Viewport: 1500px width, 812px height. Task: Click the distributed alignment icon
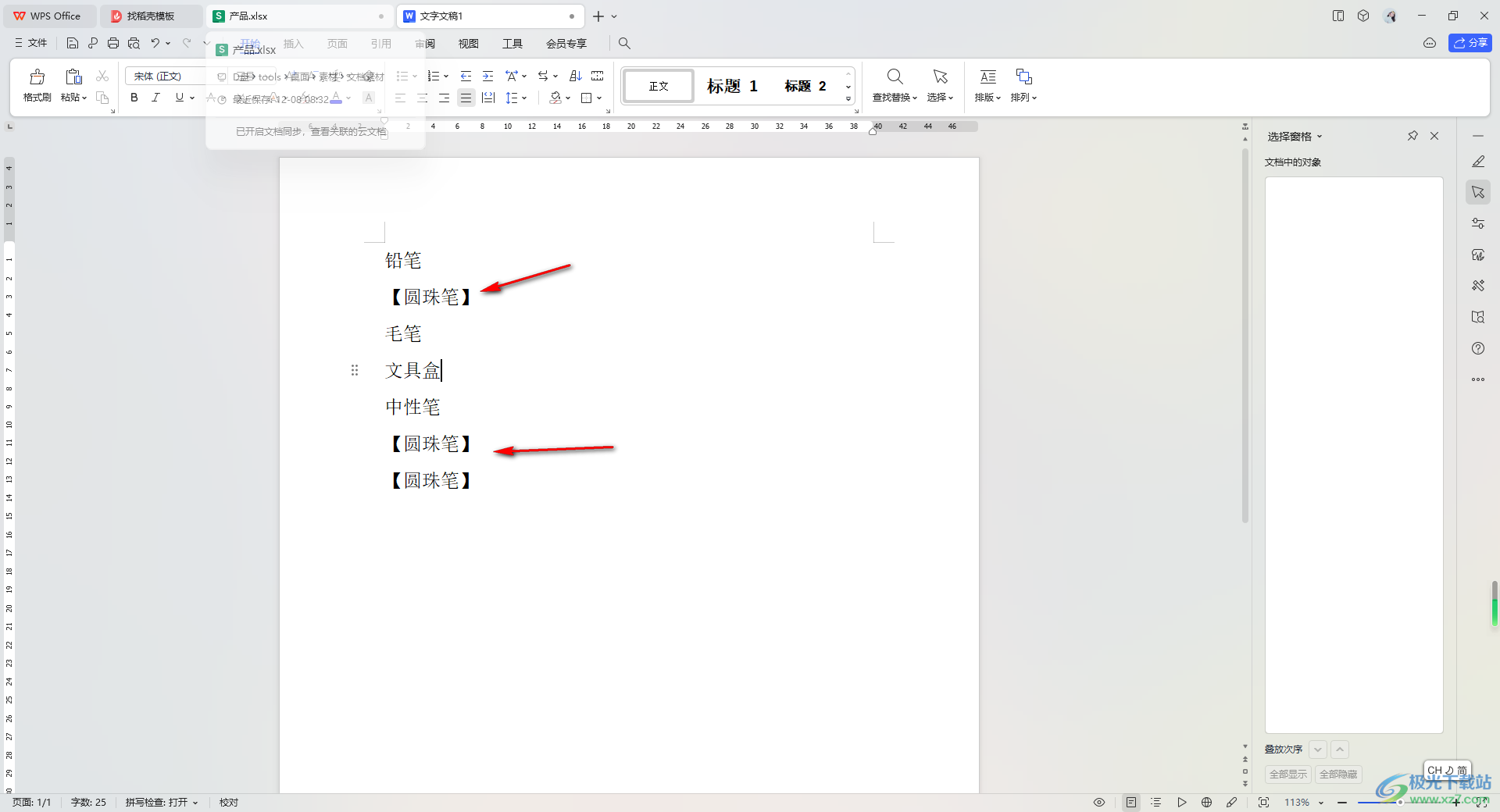(488, 98)
